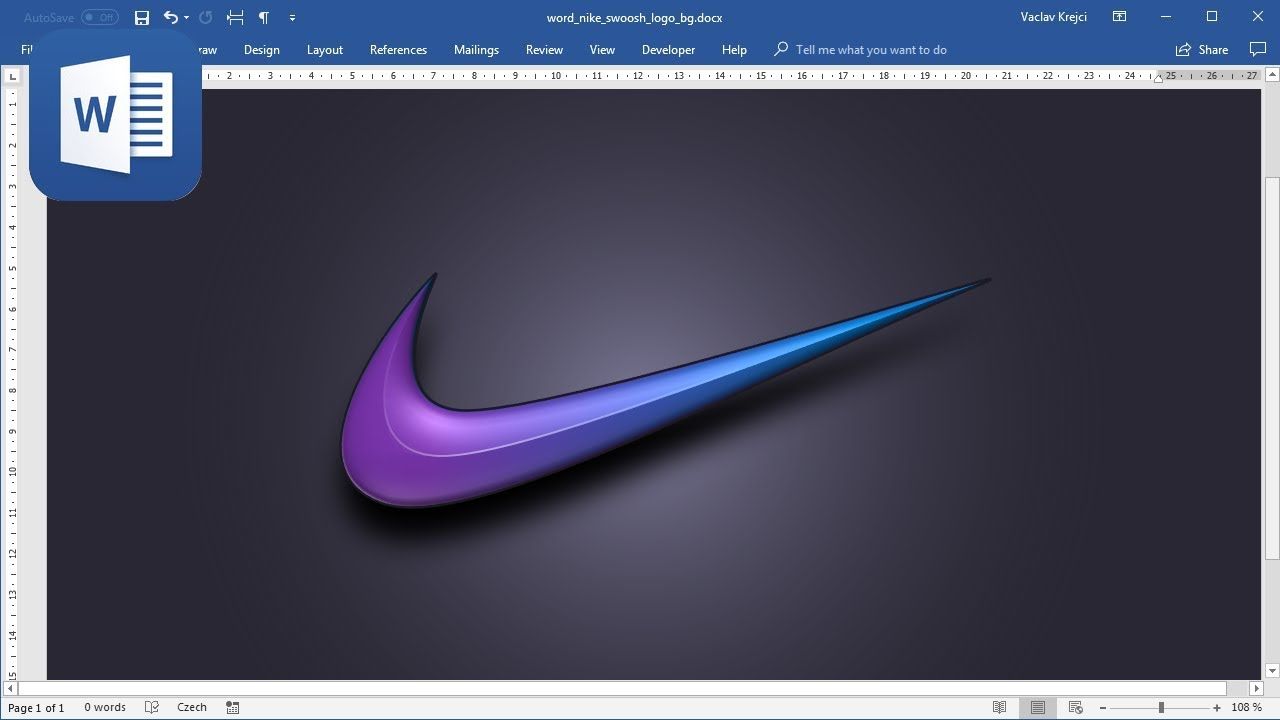Viewport: 1280px width, 720px height.
Task: Open the Layout tab
Action: click(x=325, y=49)
